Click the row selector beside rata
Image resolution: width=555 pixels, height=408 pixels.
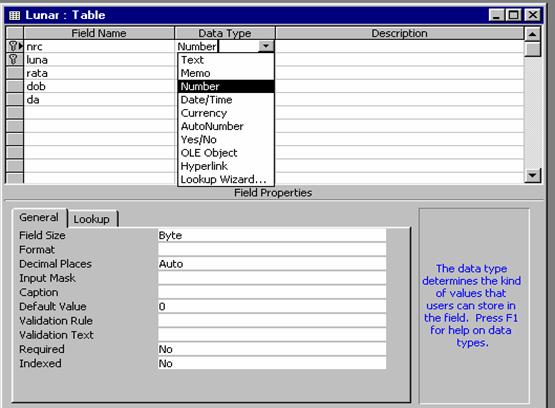coord(15,73)
